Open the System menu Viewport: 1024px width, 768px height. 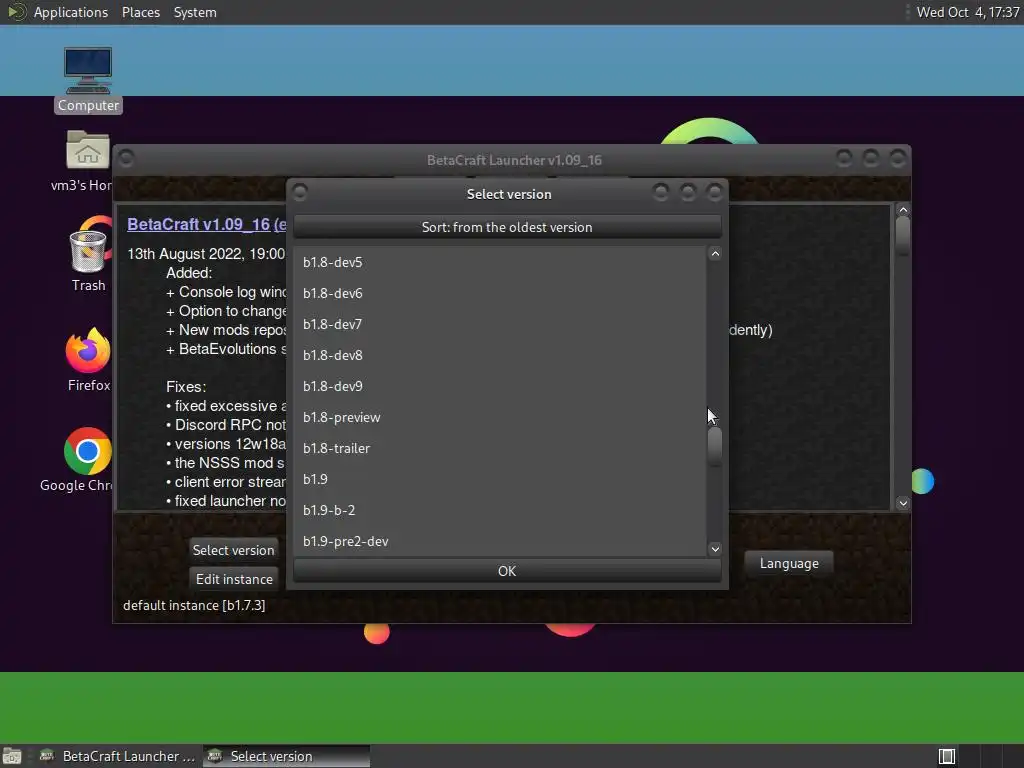(x=195, y=12)
